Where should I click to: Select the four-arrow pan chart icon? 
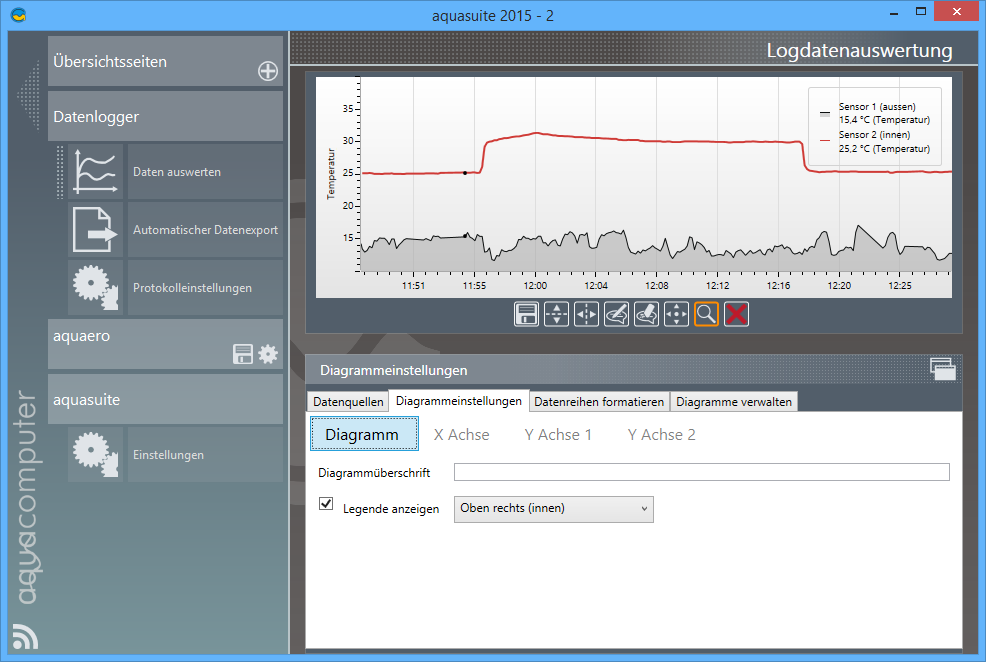pos(677,314)
